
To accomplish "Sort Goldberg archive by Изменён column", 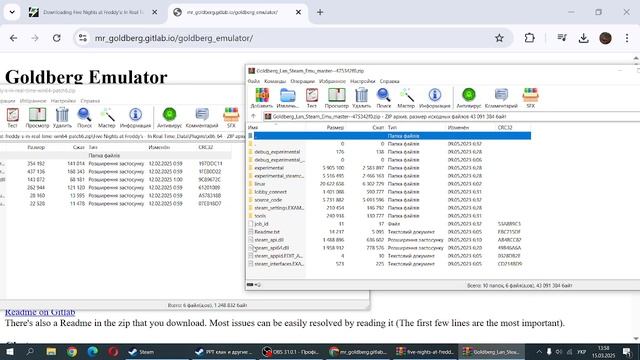I will (x=458, y=128).
